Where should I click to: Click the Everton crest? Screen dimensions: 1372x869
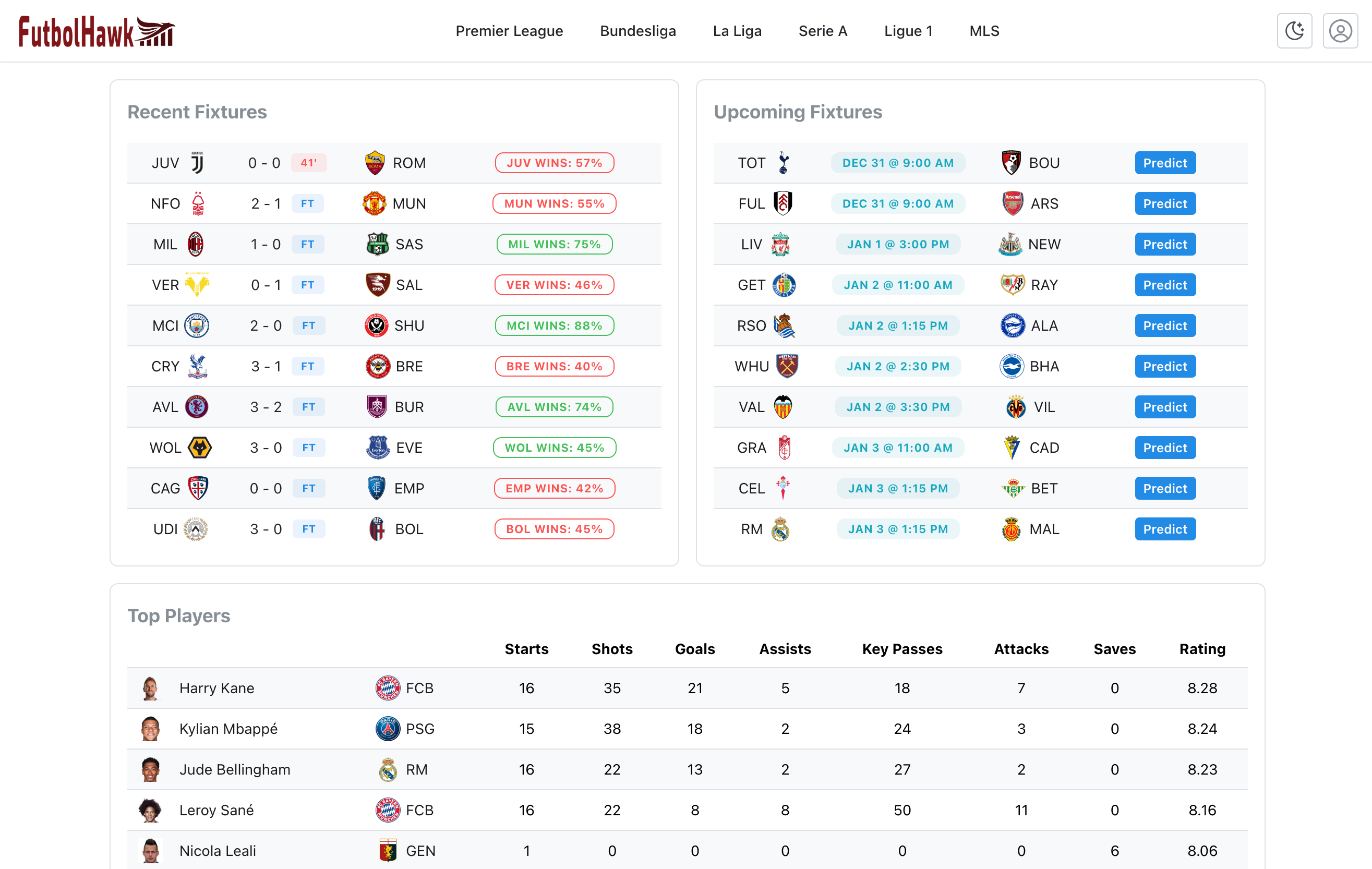point(377,448)
